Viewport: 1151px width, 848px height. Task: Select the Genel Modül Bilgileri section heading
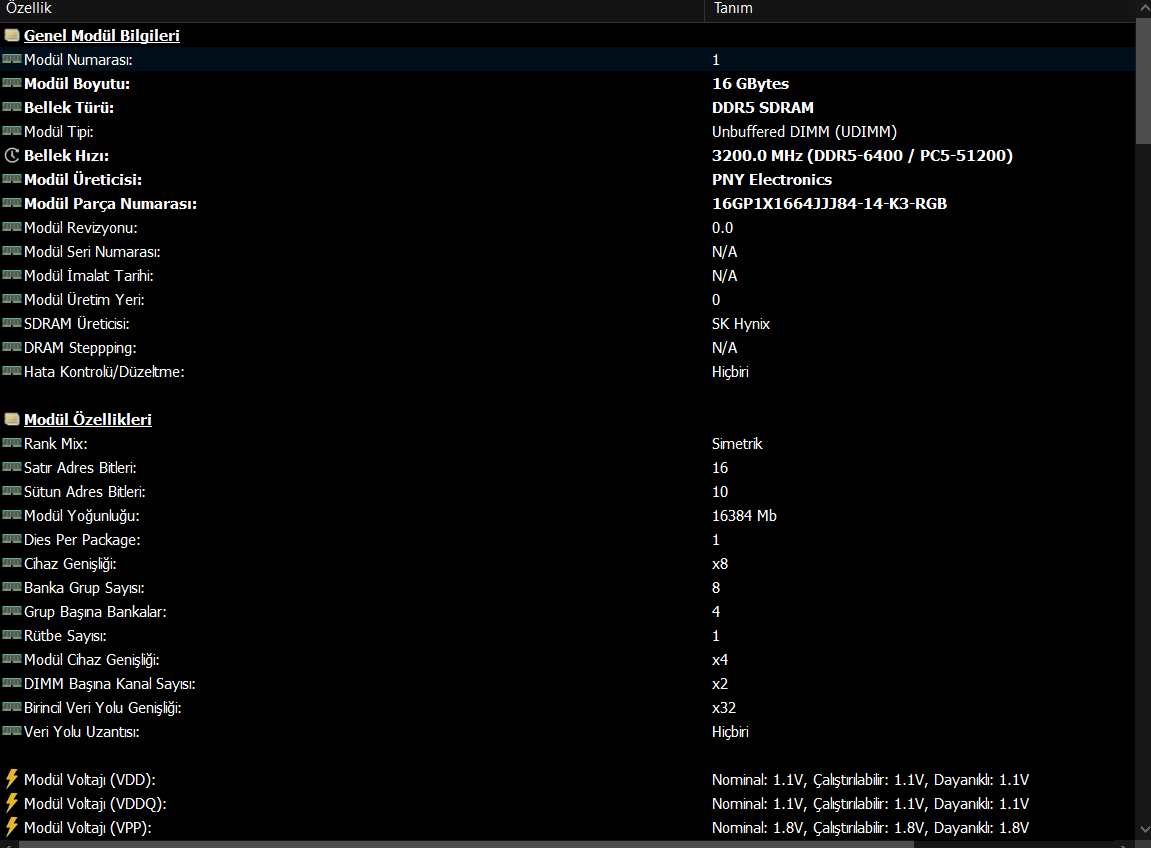pyautogui.click(x=101, y=35)
